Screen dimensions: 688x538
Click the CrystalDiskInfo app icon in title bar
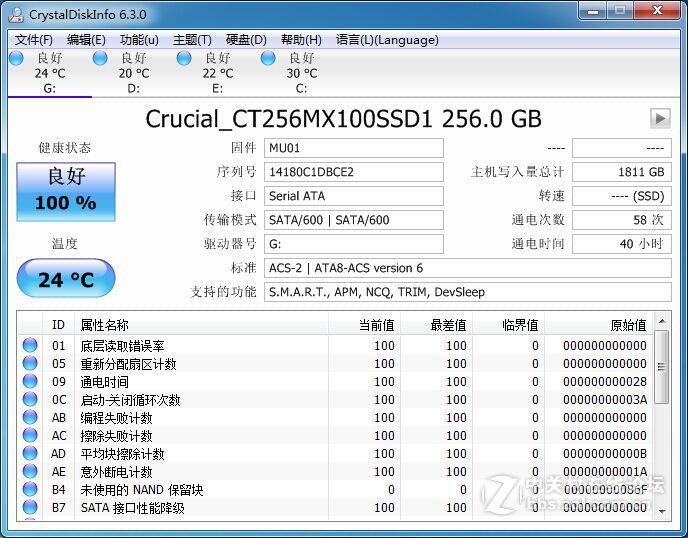[16, 14]
